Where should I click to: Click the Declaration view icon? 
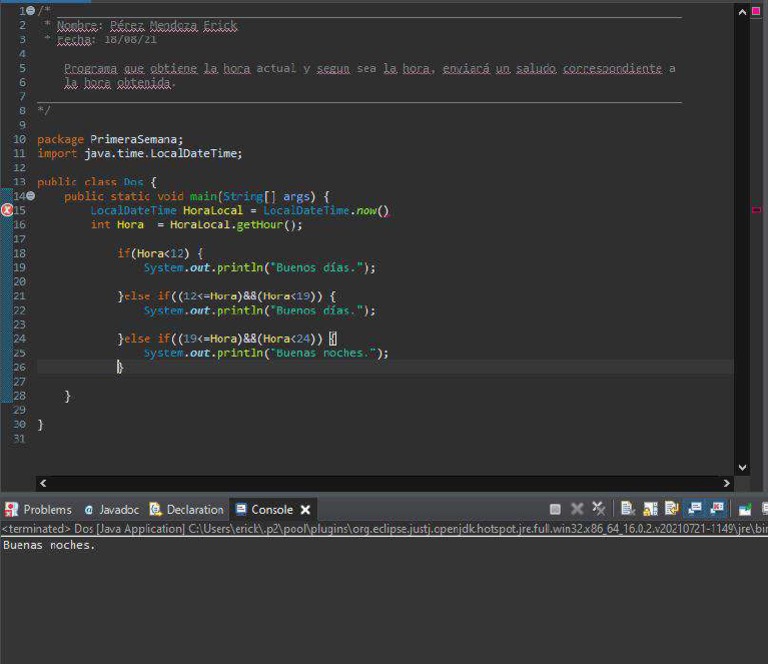[x=155, y=509]
